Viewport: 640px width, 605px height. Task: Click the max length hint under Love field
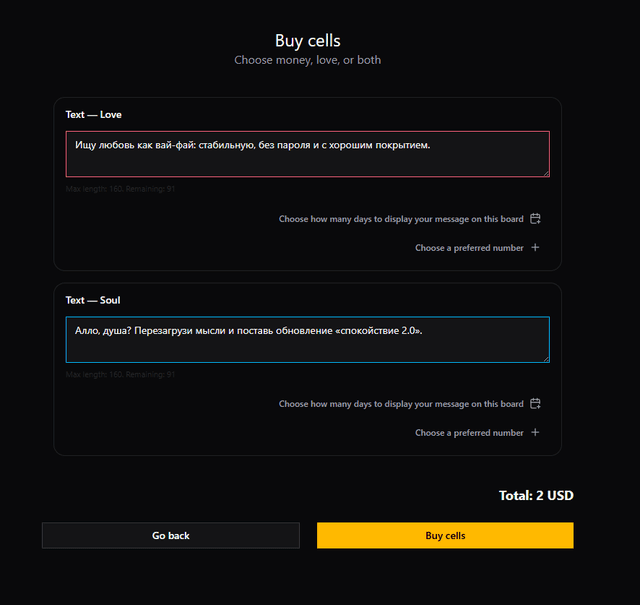(x=121, y=189)
